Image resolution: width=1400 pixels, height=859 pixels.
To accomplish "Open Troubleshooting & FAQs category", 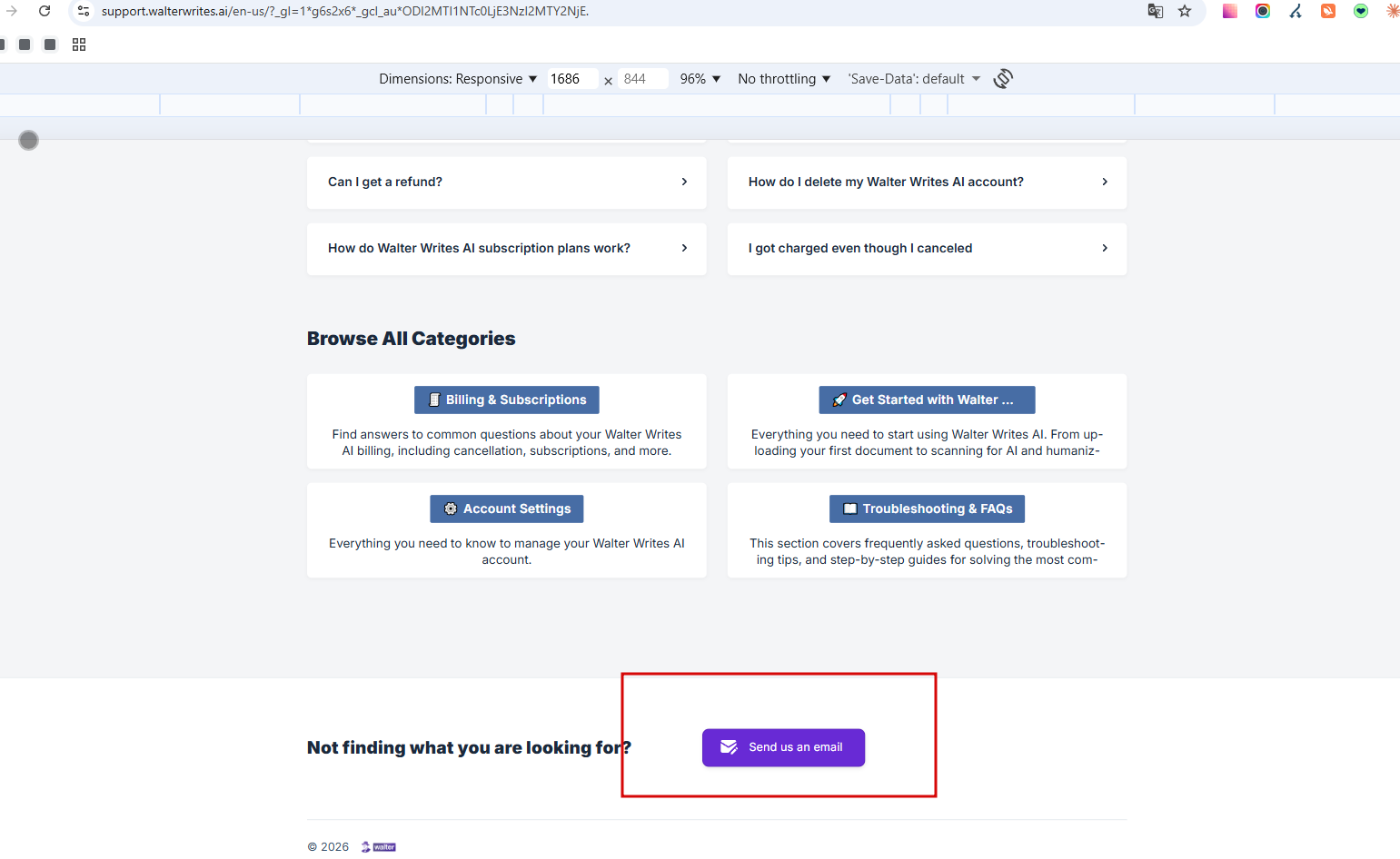I will (x=928, y=508).
